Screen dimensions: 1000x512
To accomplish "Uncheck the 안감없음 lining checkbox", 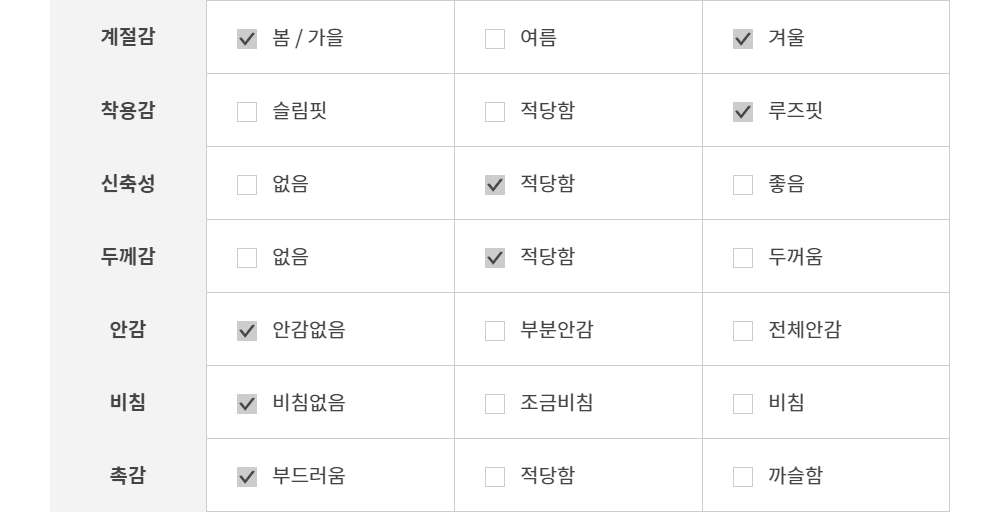I will pos(247,332).
